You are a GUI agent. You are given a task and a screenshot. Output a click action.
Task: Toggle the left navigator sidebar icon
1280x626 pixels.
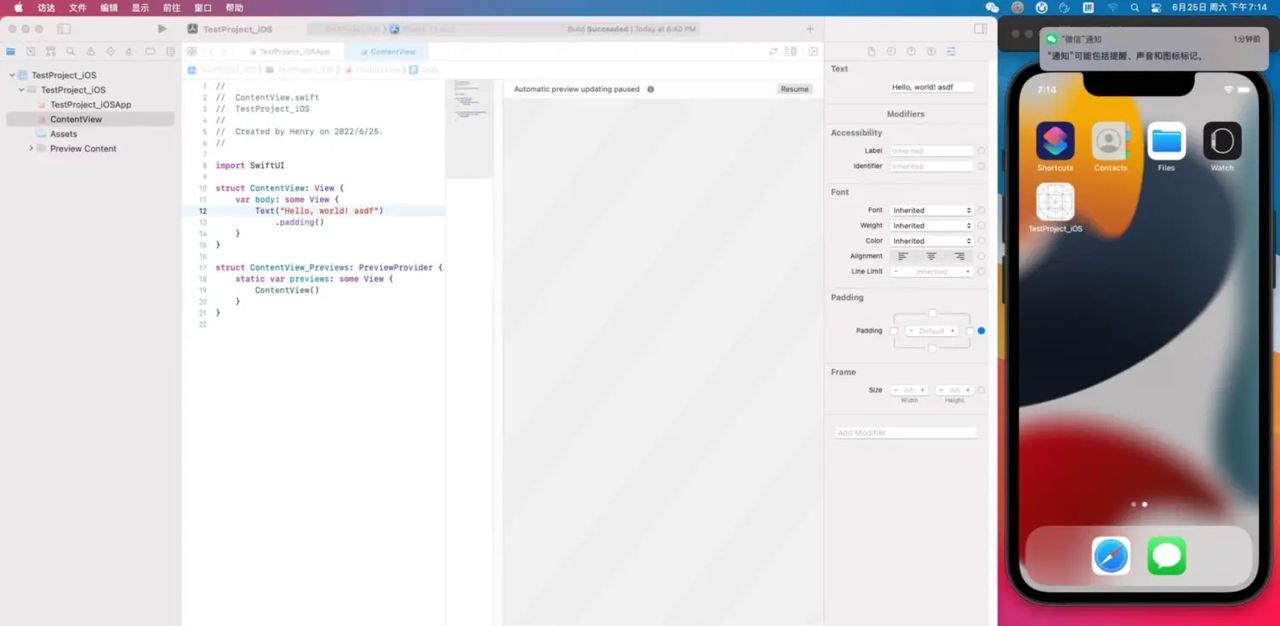(64, 29)
